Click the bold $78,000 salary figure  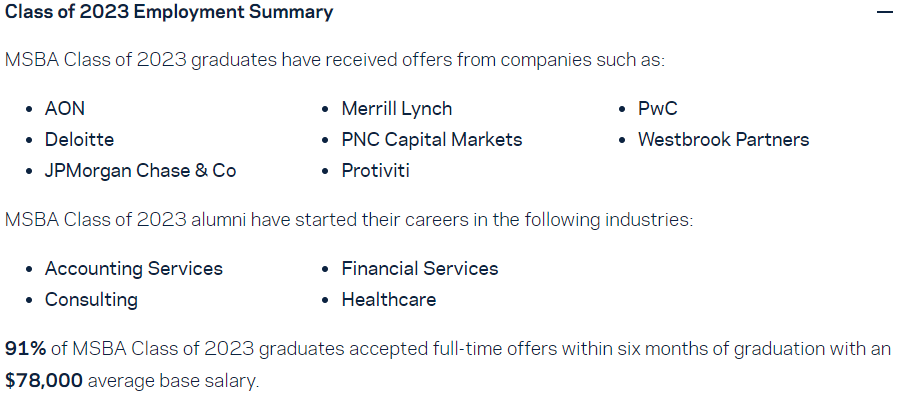44,381
